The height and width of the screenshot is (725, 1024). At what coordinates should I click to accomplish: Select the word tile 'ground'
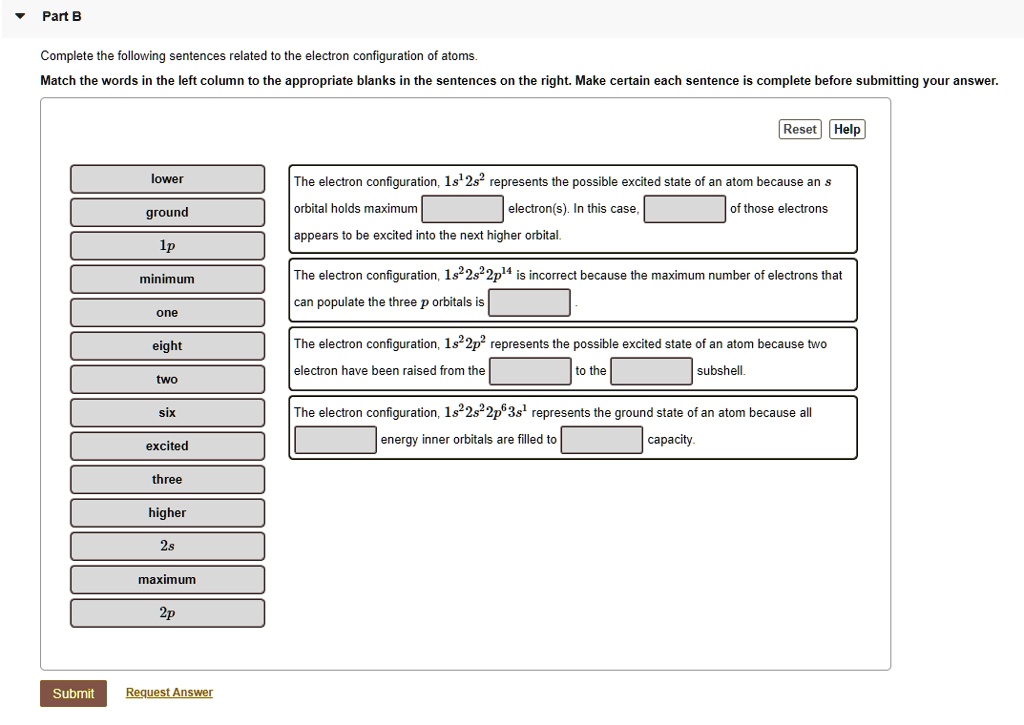166,212
